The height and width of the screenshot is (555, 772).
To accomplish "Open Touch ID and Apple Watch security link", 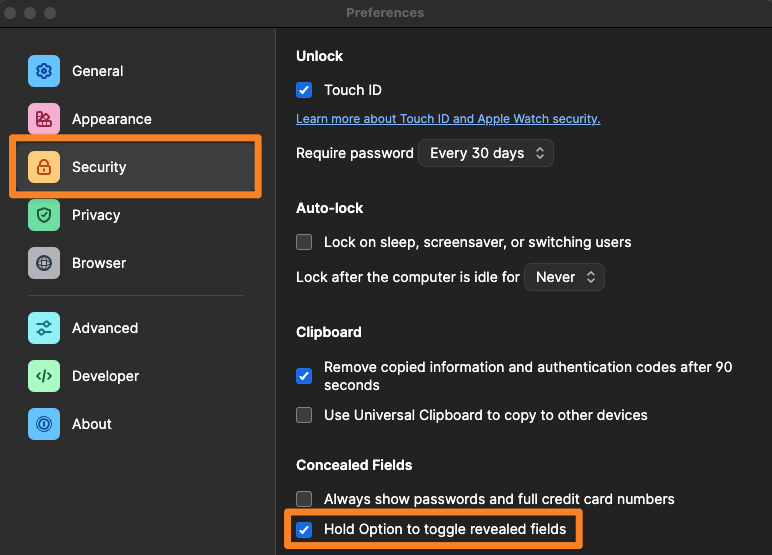I will (448, 119).
